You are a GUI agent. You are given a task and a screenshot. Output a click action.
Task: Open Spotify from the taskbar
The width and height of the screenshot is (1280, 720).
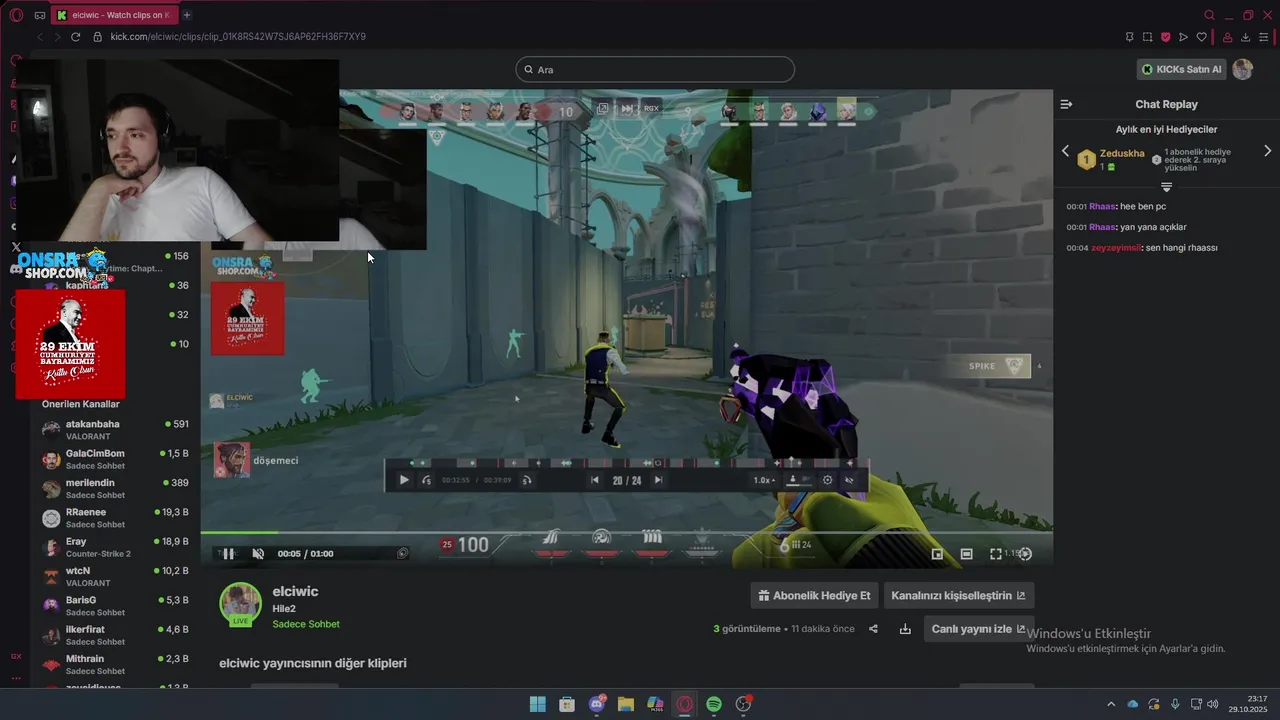pos(714,704)
